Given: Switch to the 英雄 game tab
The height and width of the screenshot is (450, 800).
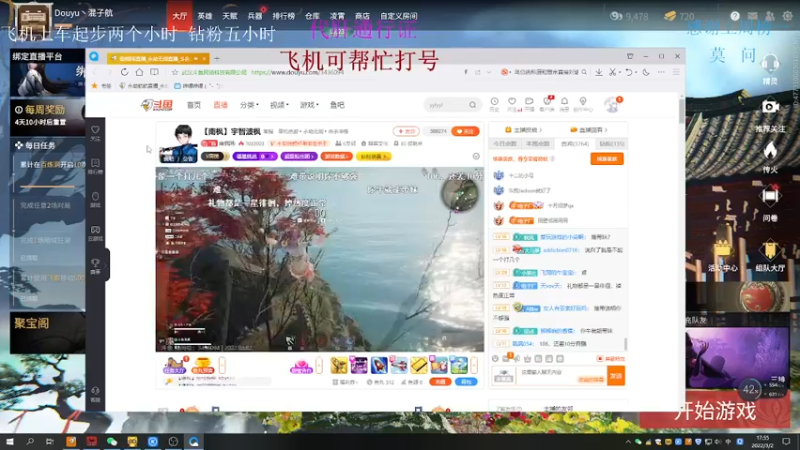Looking at the screenshot, I should click(x=205, y=16).
